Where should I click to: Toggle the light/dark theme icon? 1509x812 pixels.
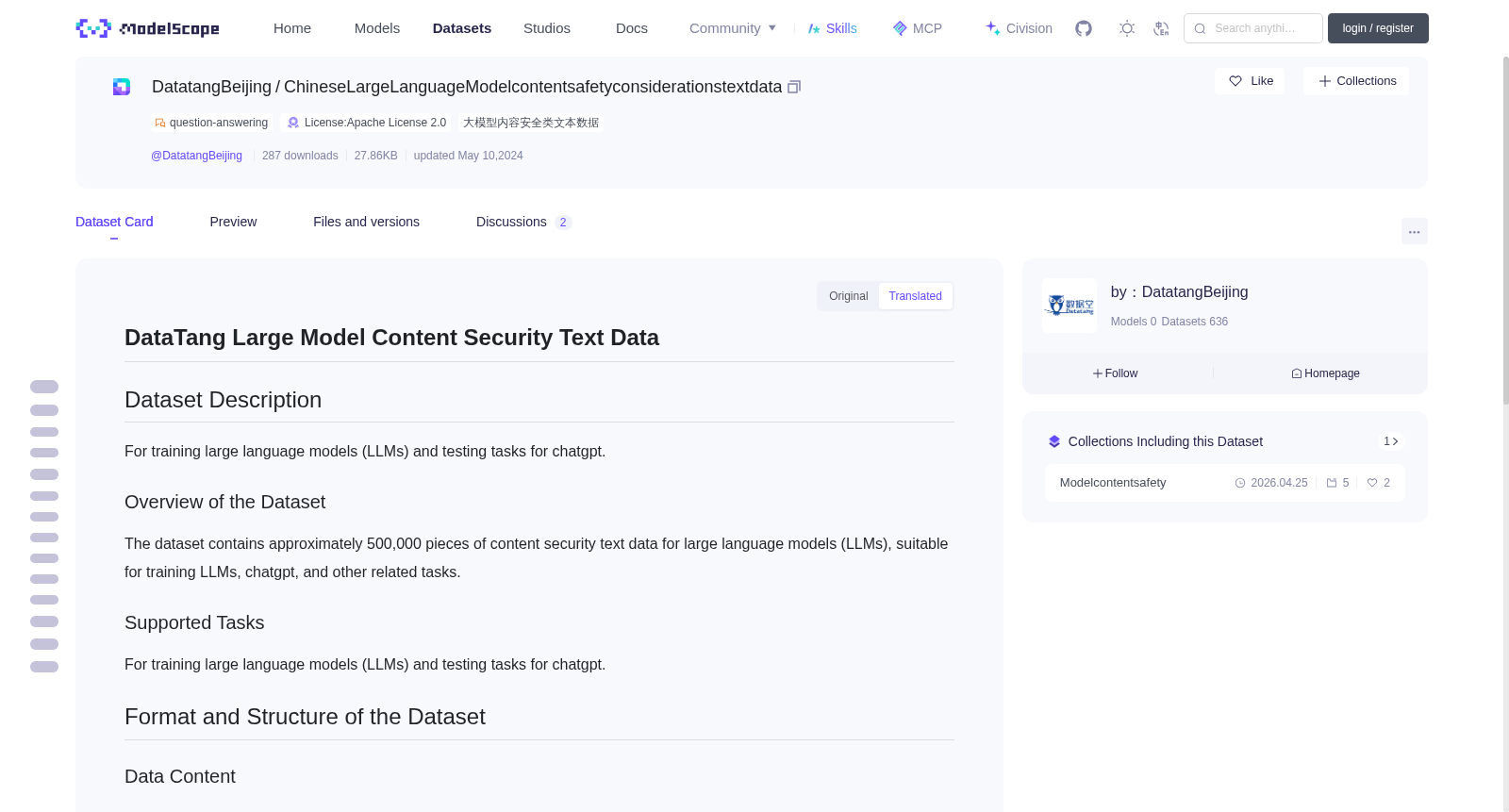tap(1127, 28)
